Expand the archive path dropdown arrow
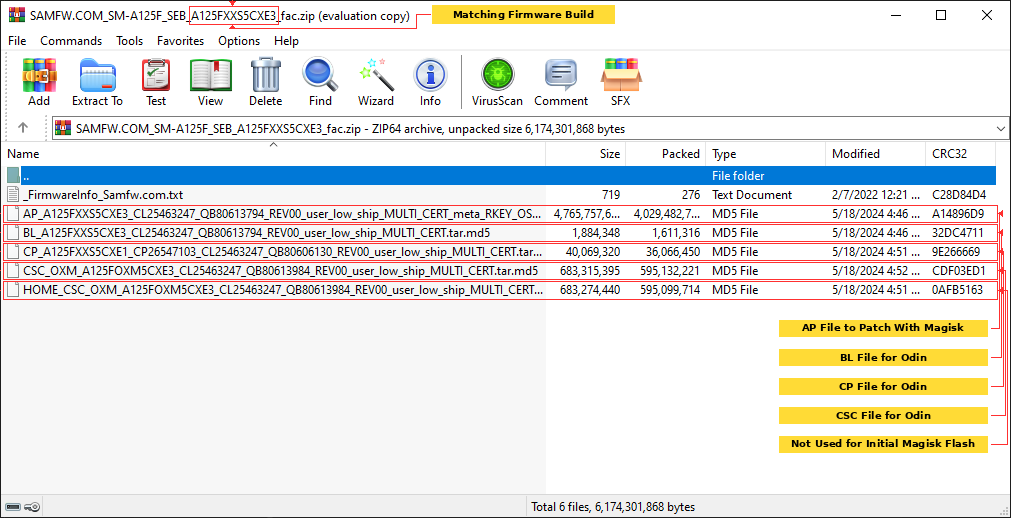 click(x=1001, y=128)
